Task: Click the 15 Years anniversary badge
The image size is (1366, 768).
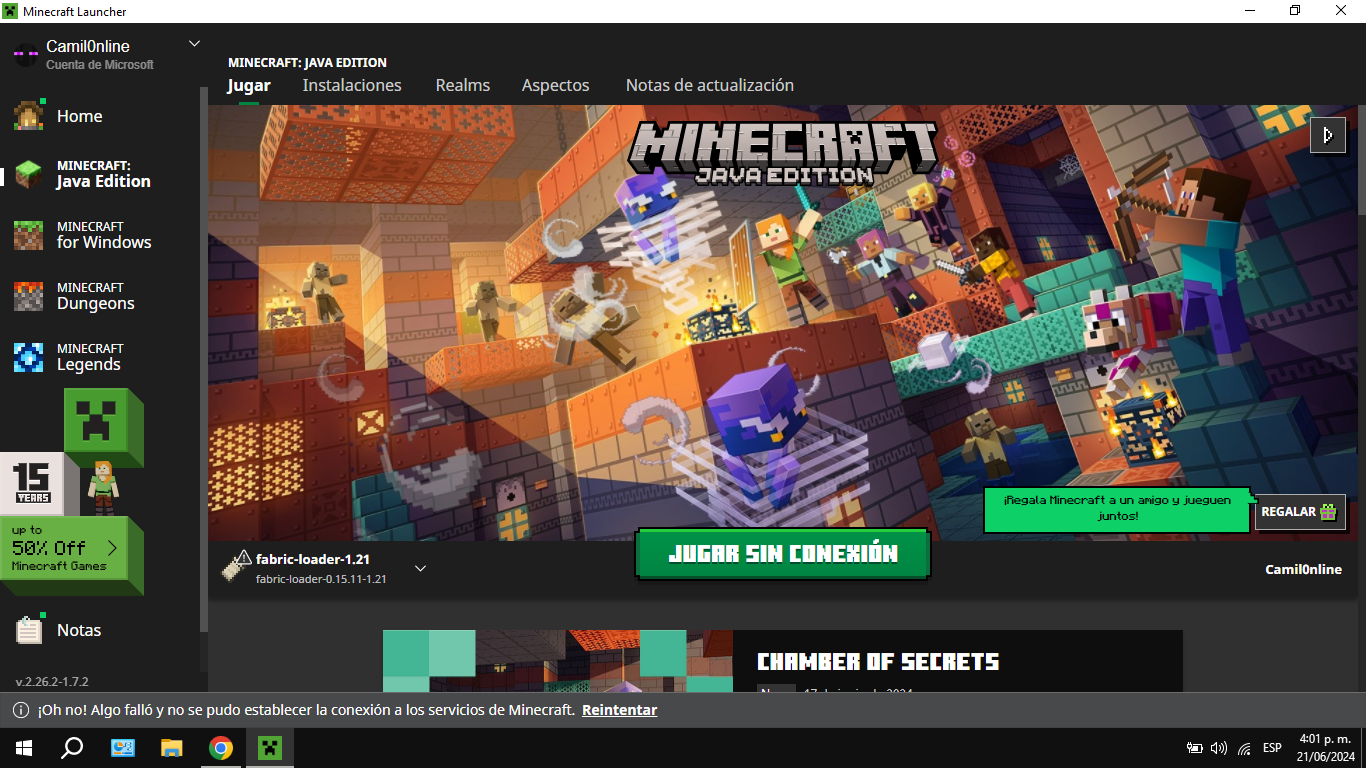Action: (32, 483)
